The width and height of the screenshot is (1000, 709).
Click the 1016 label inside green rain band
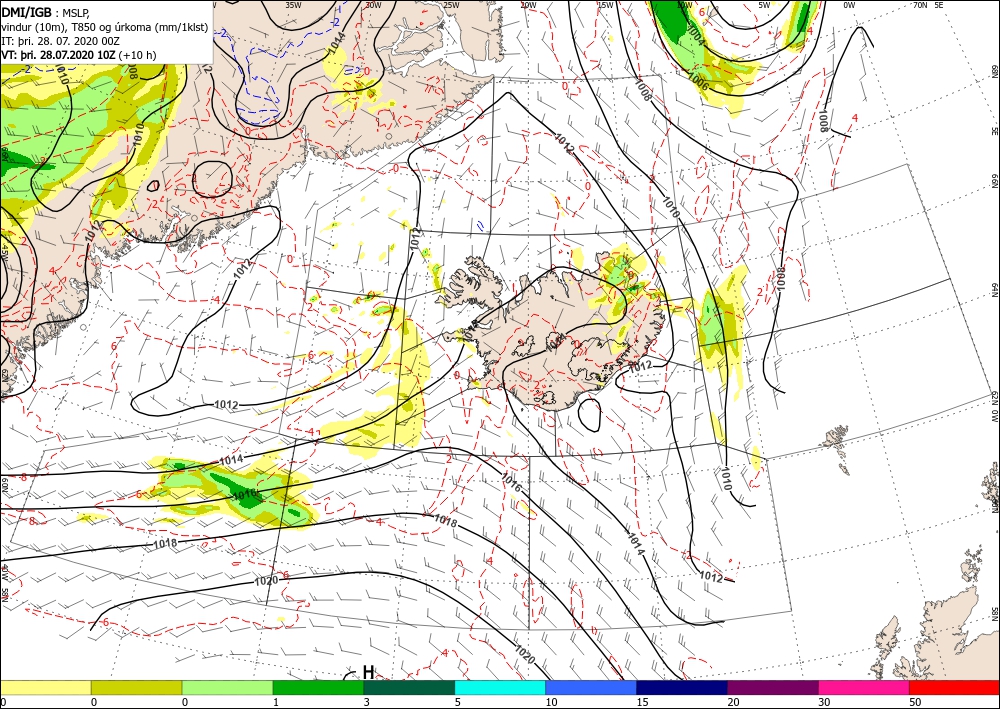(x=246, y=494)
